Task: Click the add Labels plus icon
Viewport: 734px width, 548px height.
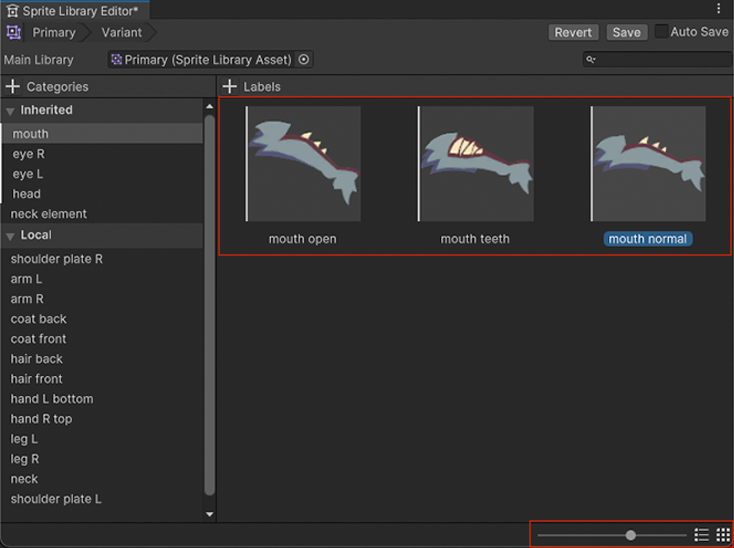Action: 229,87
